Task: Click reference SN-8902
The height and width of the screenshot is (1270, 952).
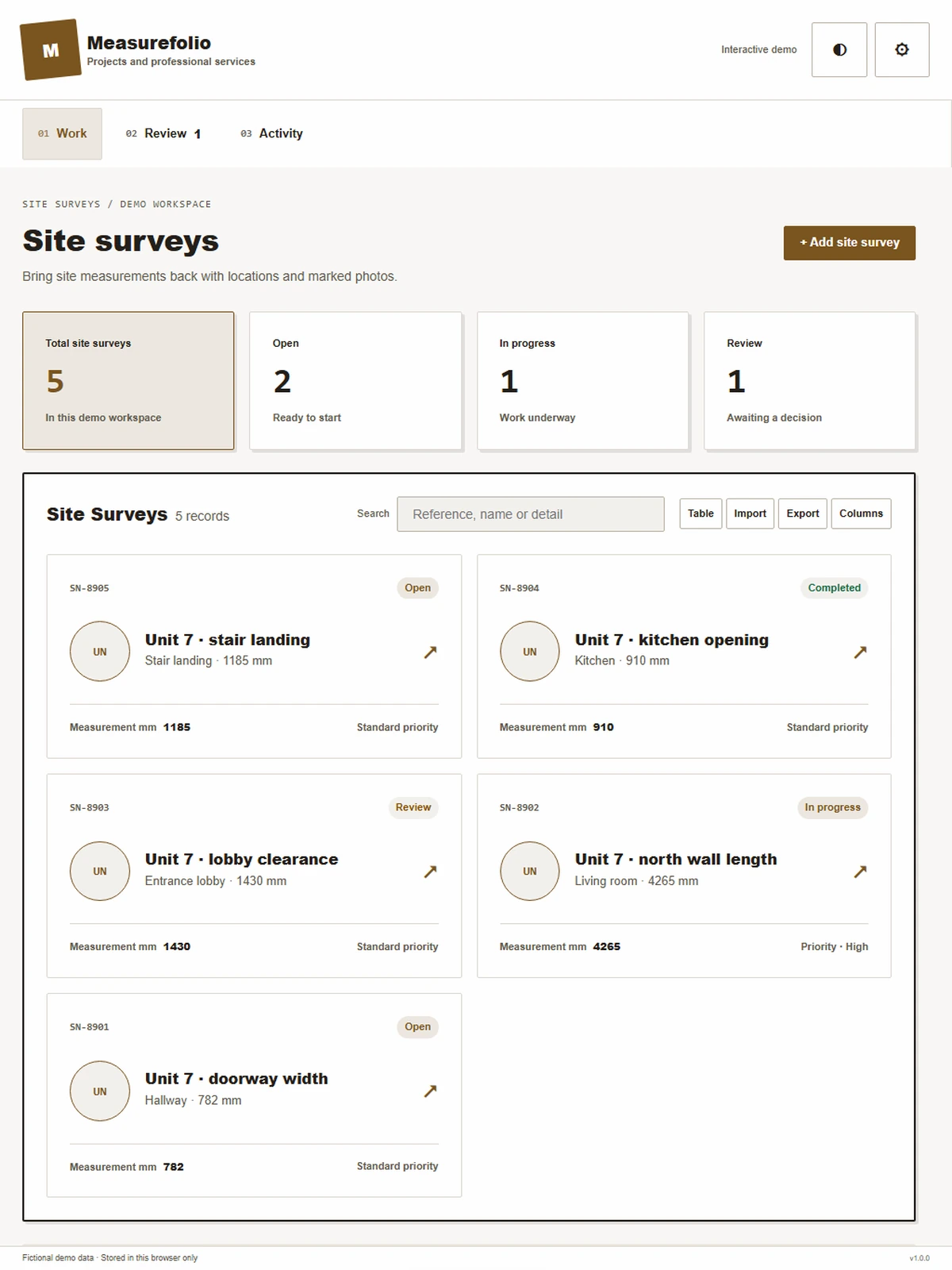Action: click(520, 807)
